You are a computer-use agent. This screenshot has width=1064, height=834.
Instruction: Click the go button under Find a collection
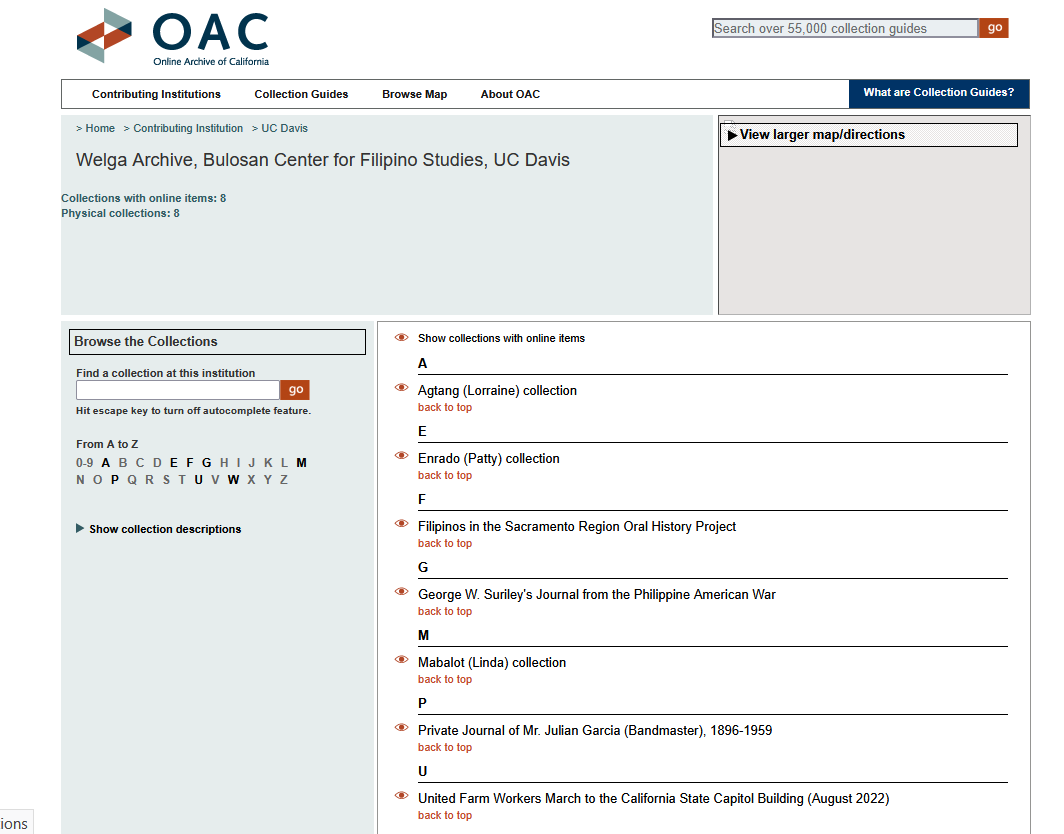click(294, 390)
